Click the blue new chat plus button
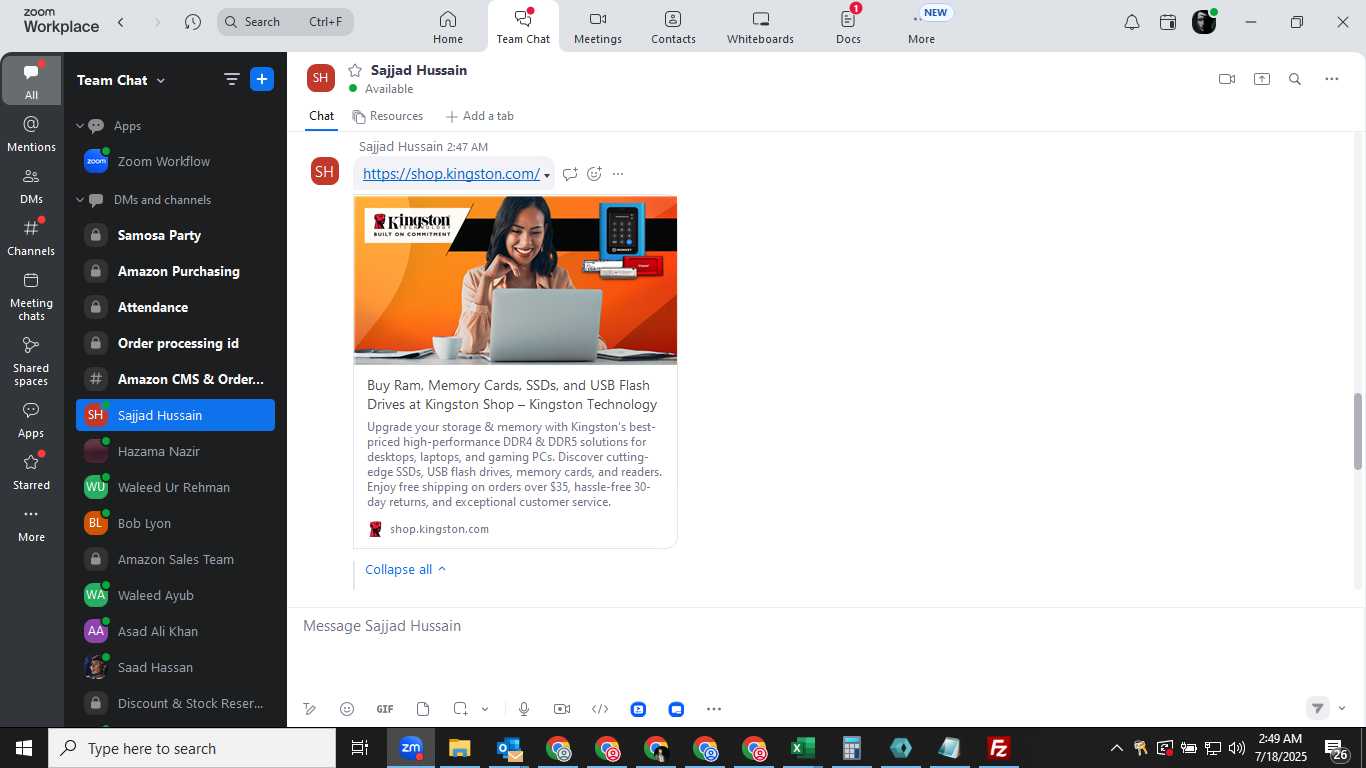This screenshot has height=768, width=1366. coord(262,80)
